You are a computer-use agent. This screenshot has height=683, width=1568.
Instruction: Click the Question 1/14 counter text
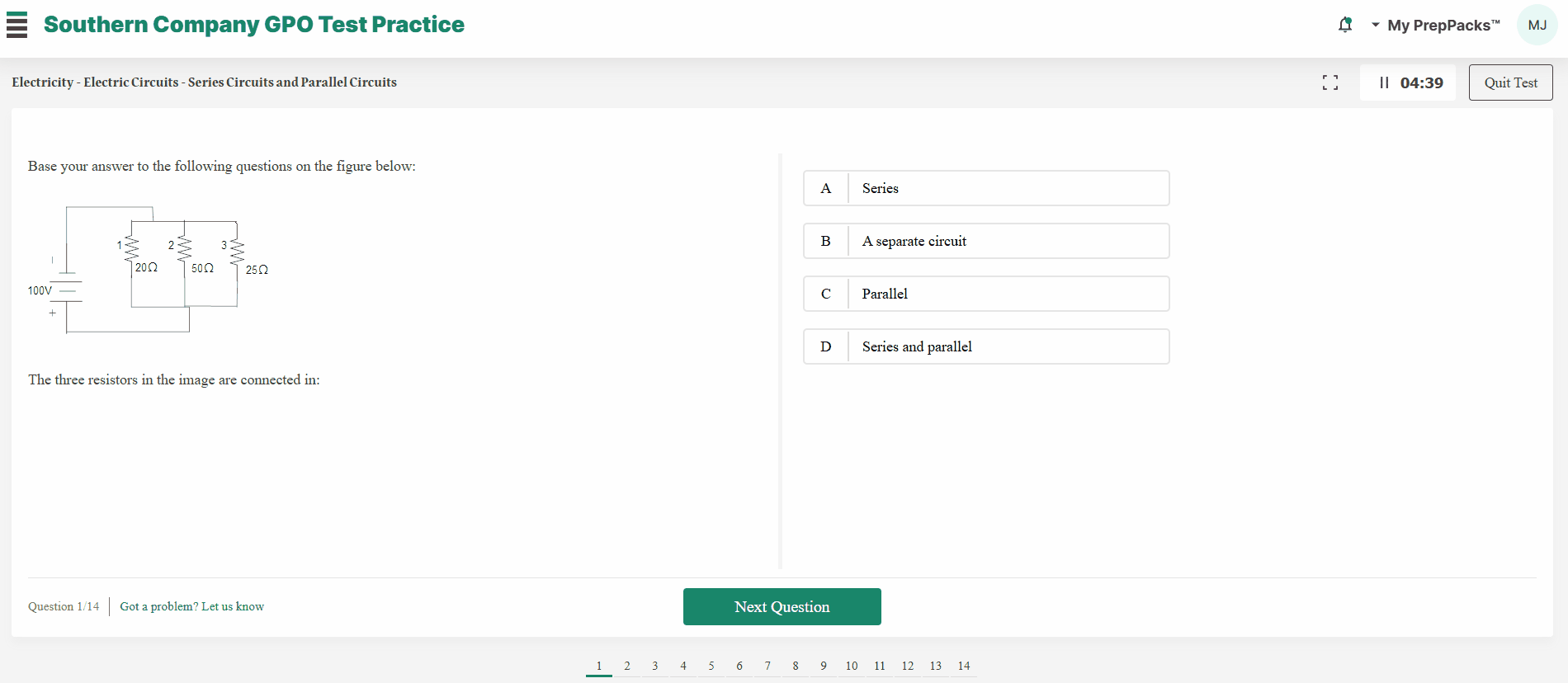[64, 606]
